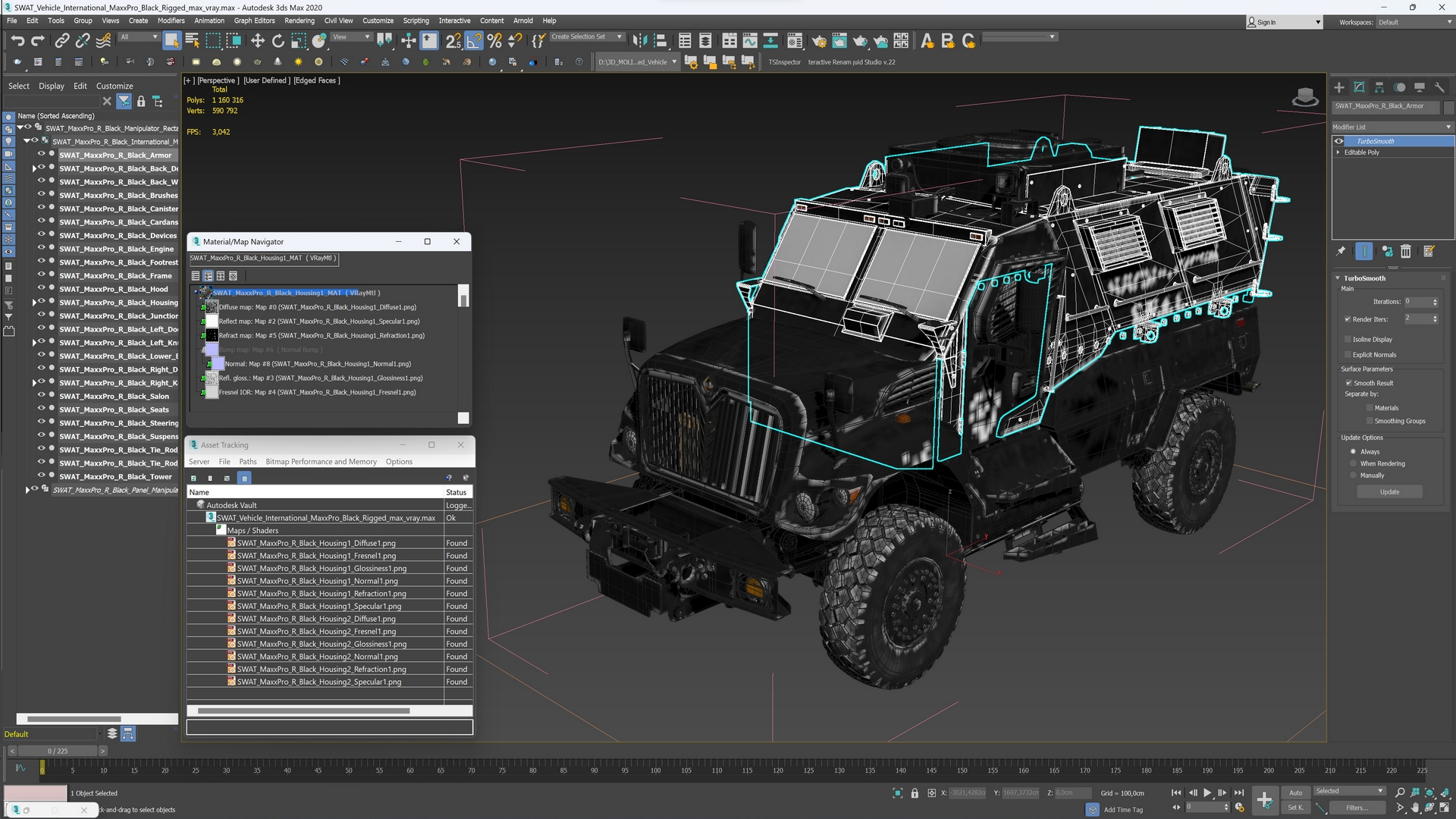Select the Rotate tool
The height and width of the screenshot is (819, 1456).
(278, 40)
